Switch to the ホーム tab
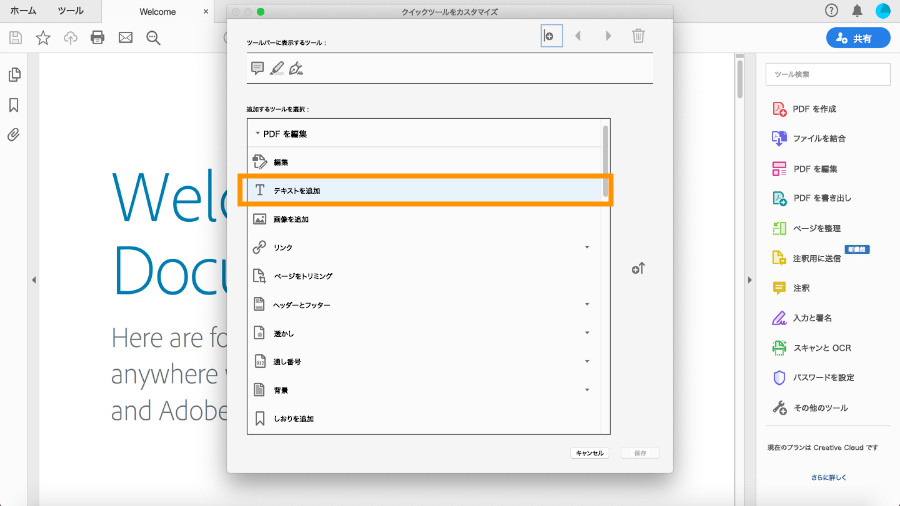The image size is (900, 506). tap(23, 11)
